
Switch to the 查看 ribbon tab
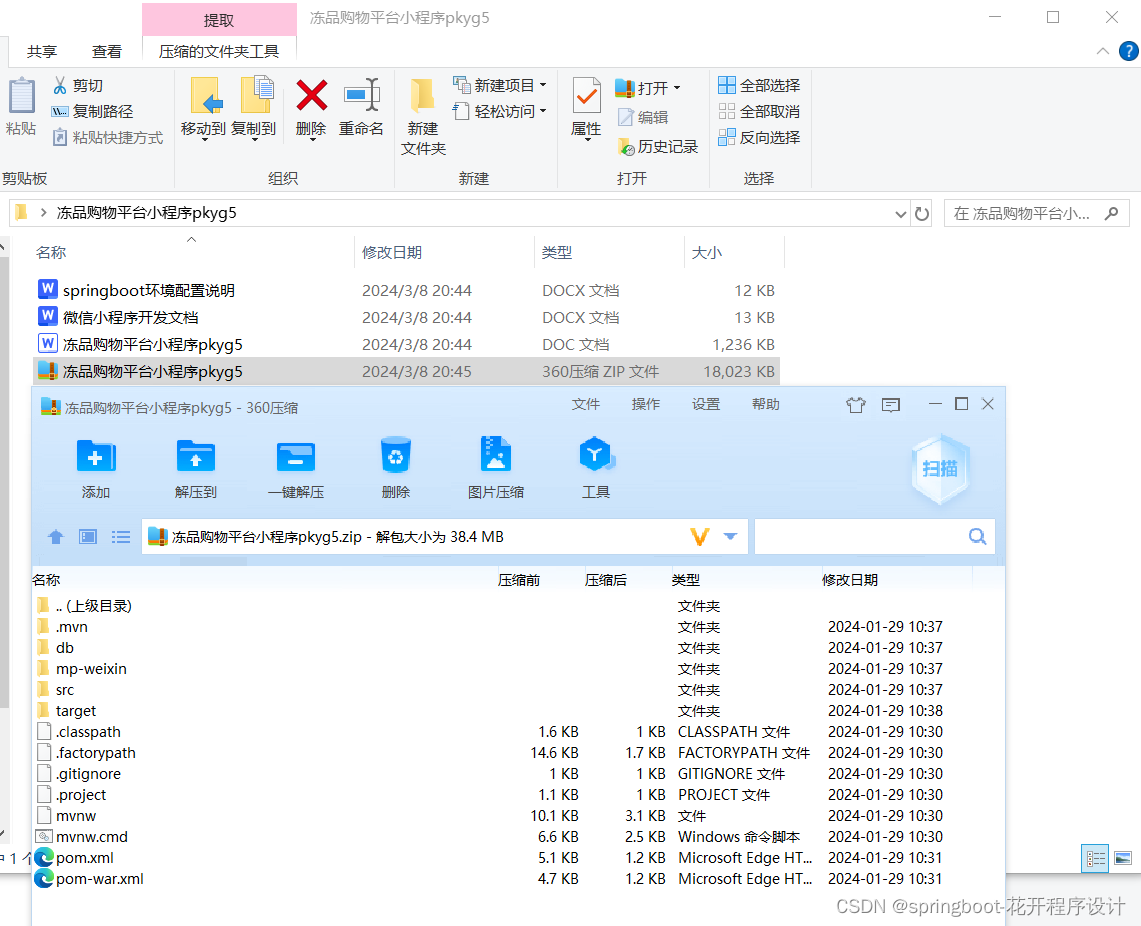[108, 52]
